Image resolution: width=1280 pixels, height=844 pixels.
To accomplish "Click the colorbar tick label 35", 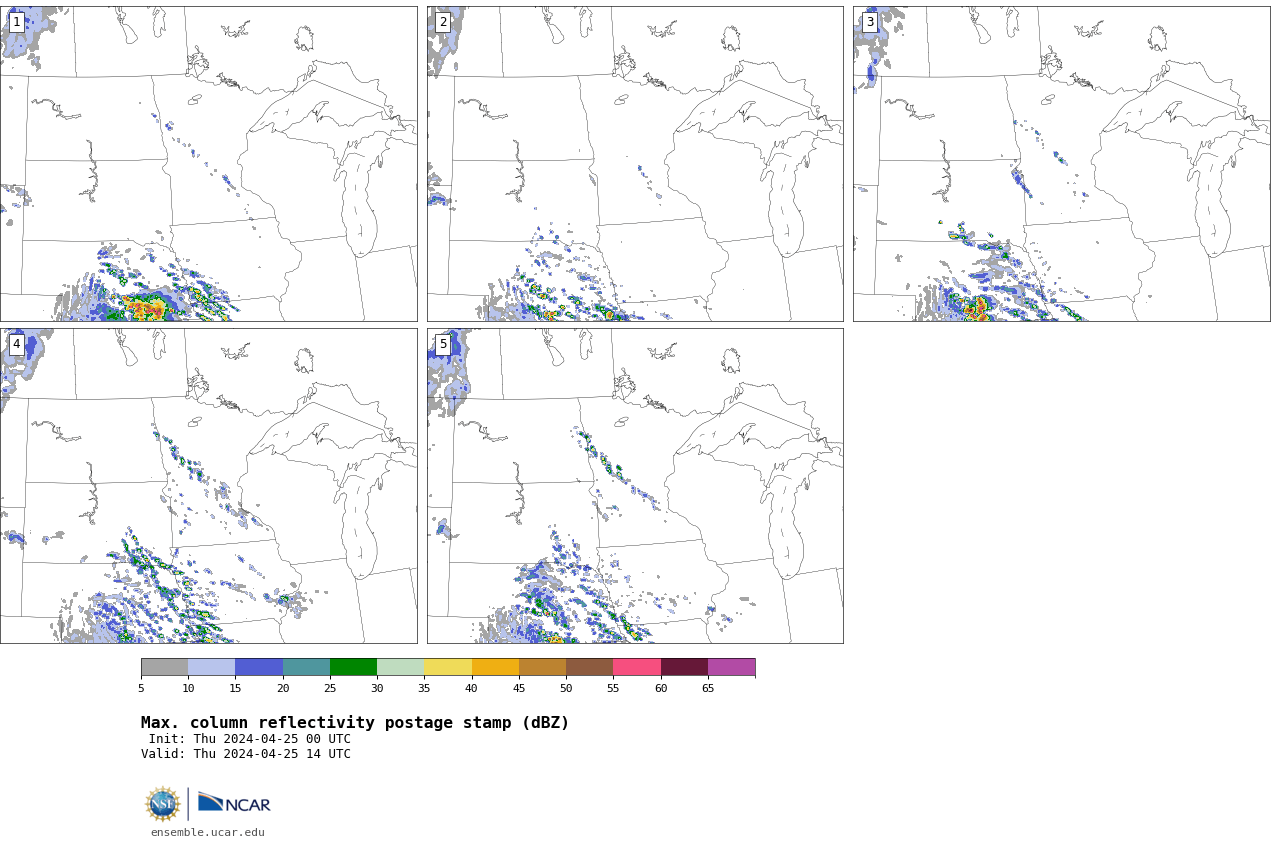I will coord(424,688).
